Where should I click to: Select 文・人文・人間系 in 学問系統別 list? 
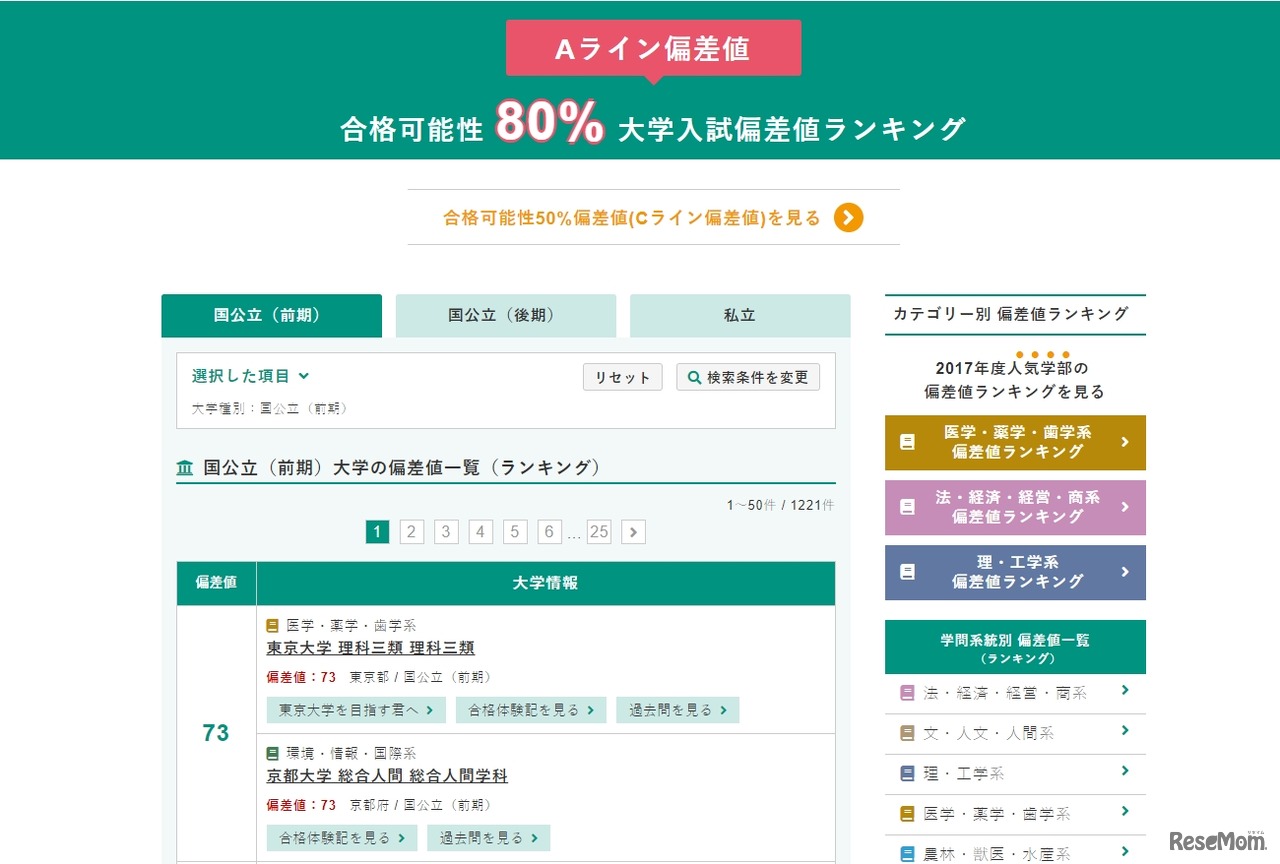1015,734
